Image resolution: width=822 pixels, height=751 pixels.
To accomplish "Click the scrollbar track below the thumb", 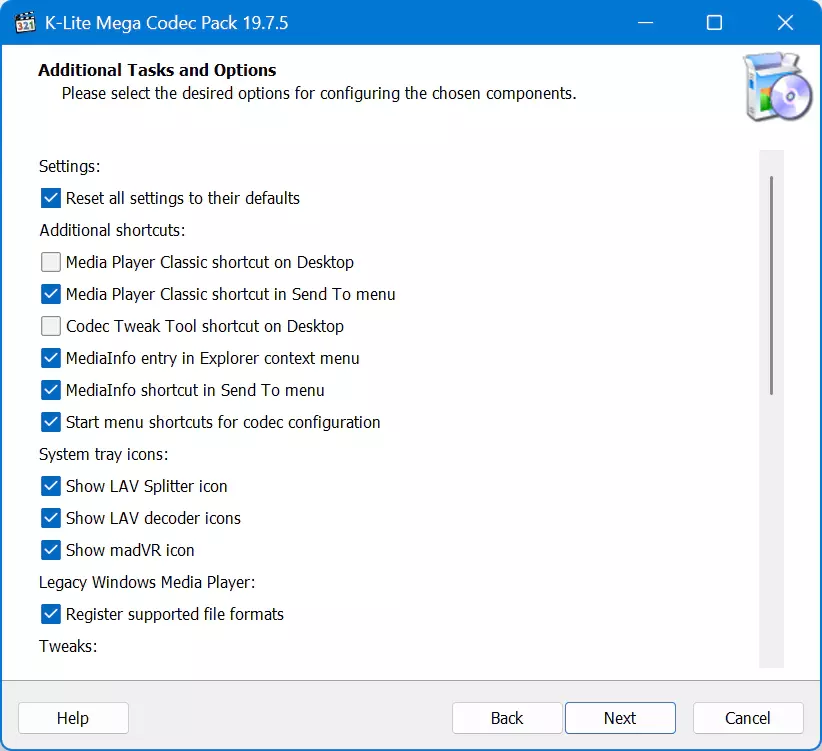I will click(x=771, y=529).
